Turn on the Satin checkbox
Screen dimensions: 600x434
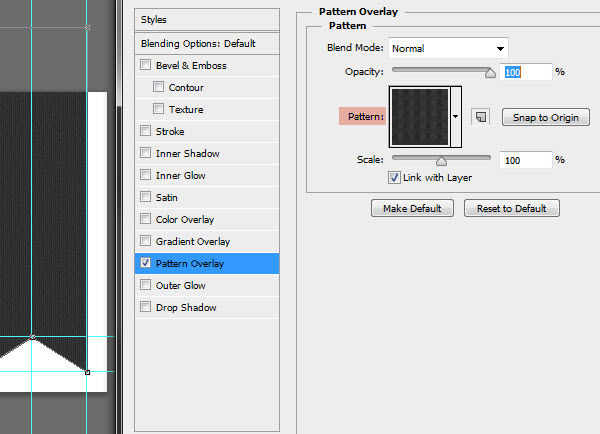tap(145, 197)
